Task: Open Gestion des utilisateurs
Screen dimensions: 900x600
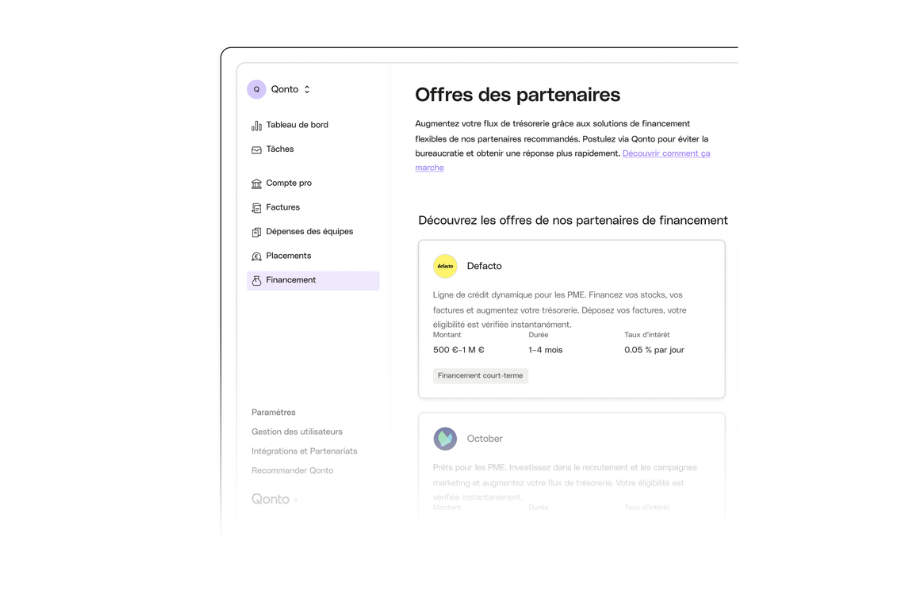Action: (297, 432)
